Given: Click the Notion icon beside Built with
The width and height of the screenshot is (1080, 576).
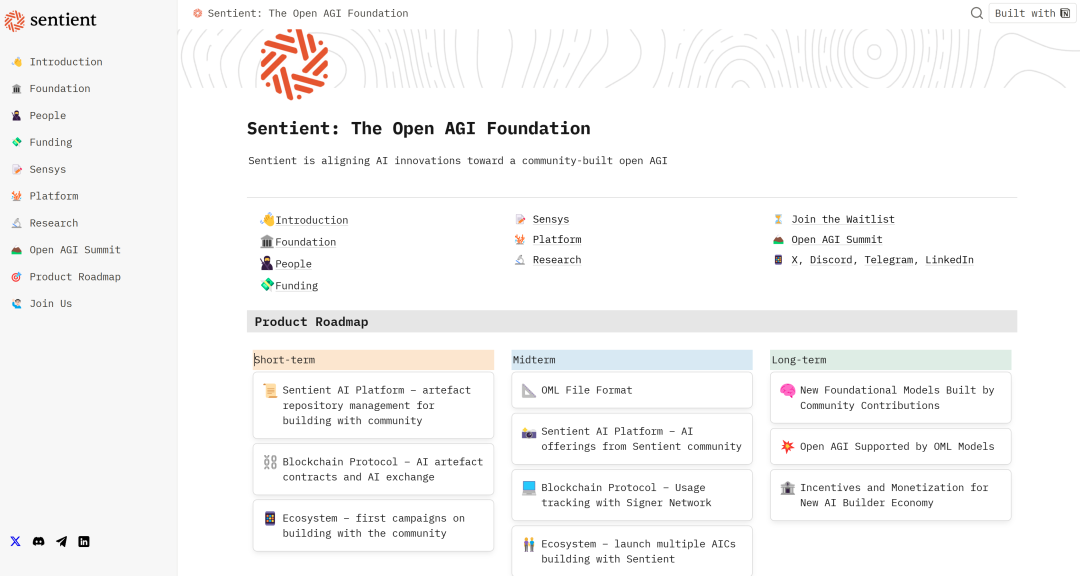Looking at the screenshot, I should tap(1067, 13).
